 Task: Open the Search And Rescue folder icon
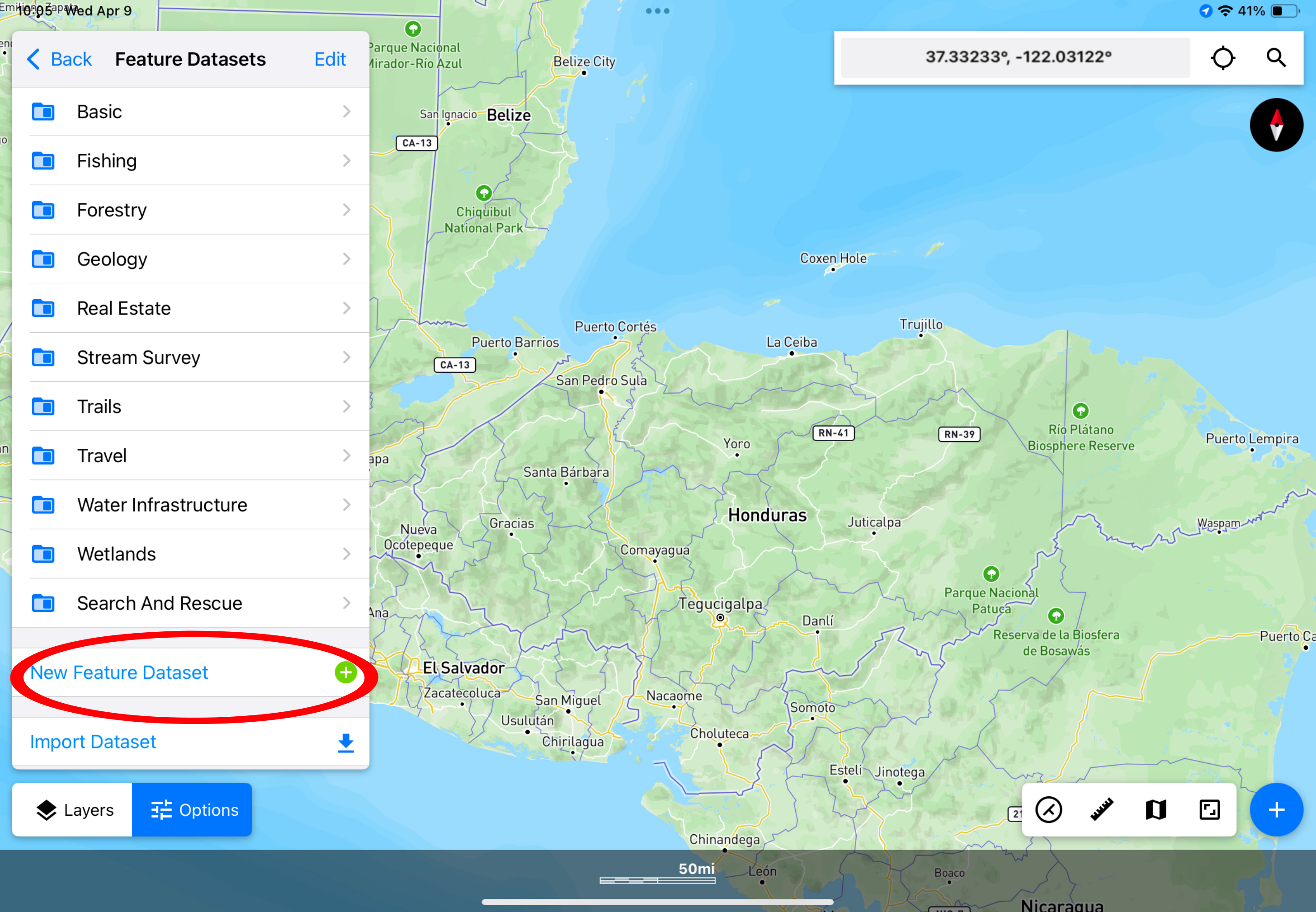(43, 603)
